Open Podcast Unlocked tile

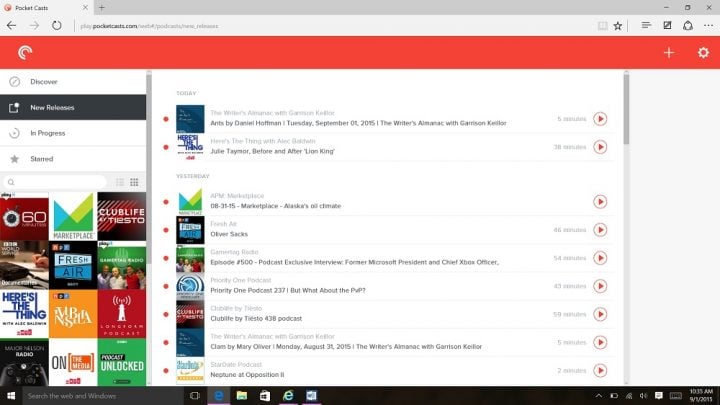coord(122,362)
